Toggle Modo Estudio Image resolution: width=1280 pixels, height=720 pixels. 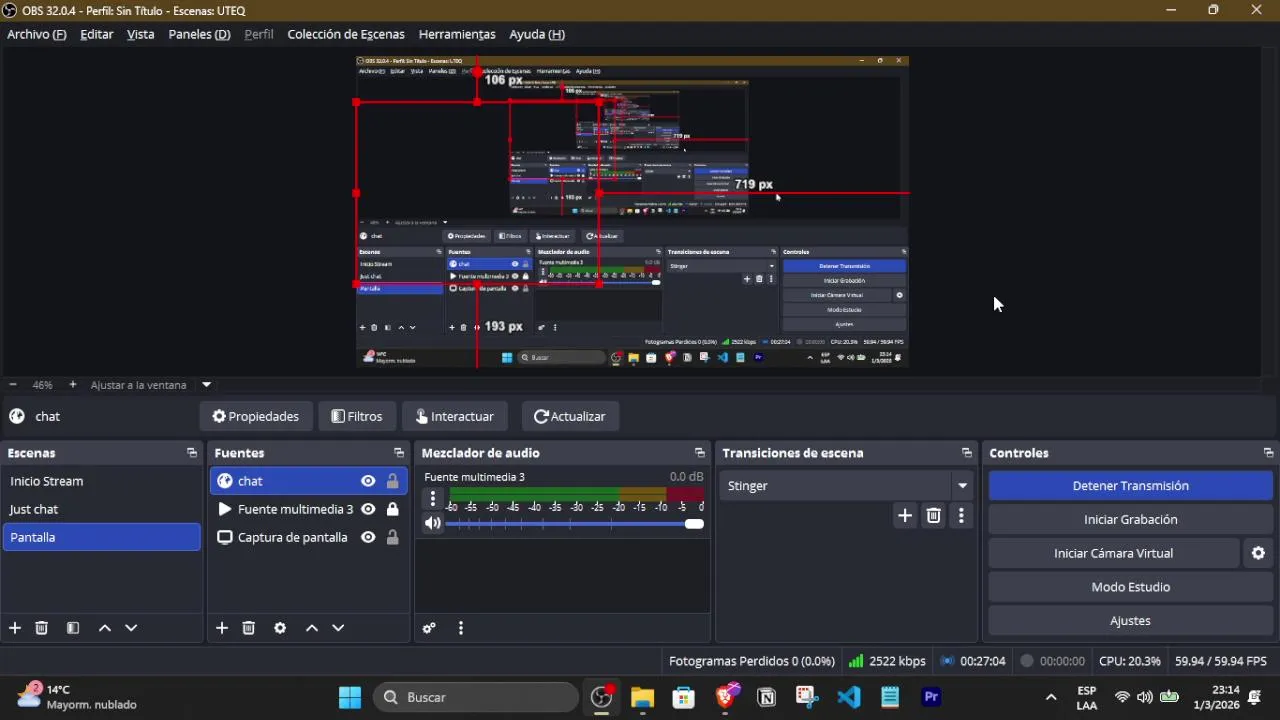tap(1131, 587)
